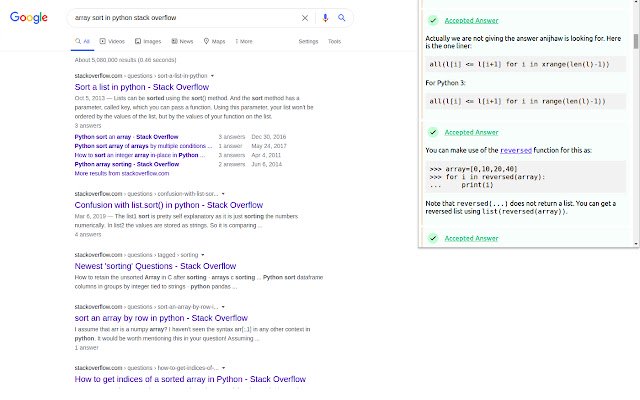This screenshot has width=640, height=400.
Task: Switch to the News tab
Action: 182,41
